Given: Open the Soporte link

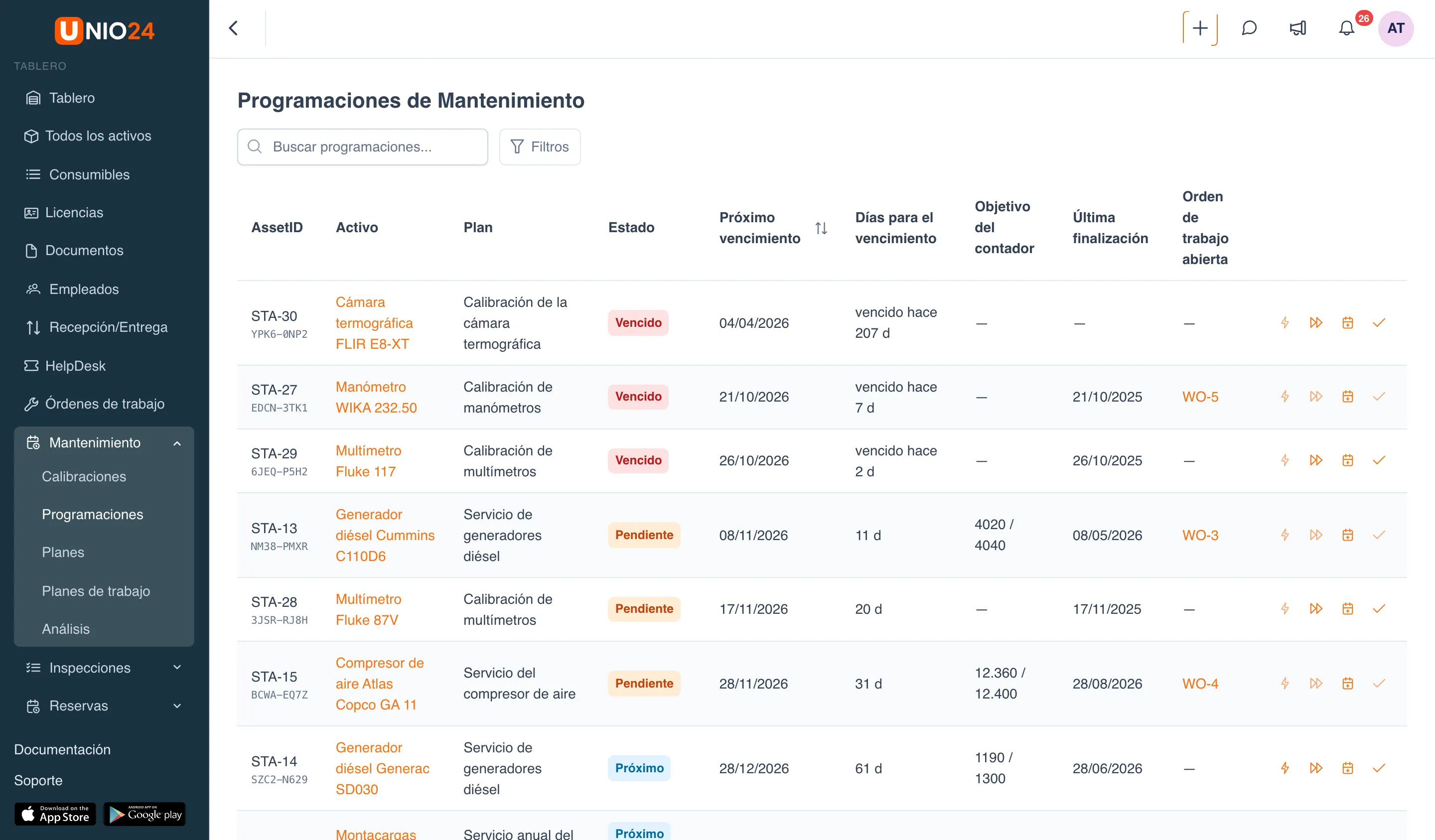Looking at the screenshot, I should click(38, 780).
